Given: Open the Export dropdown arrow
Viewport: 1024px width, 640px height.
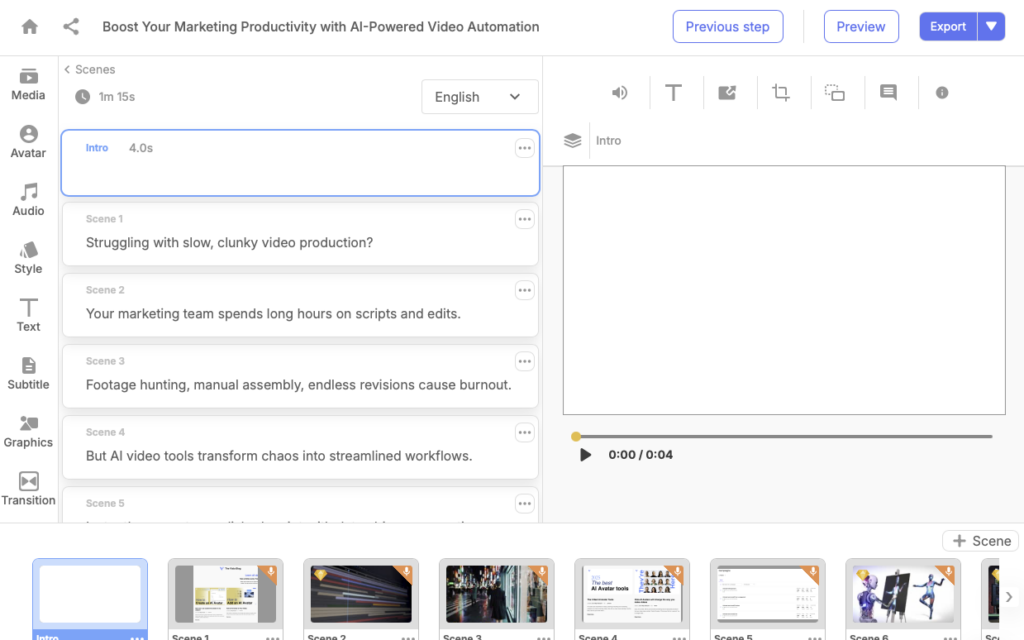Looking at the screenshot, I should click(990, 26).
